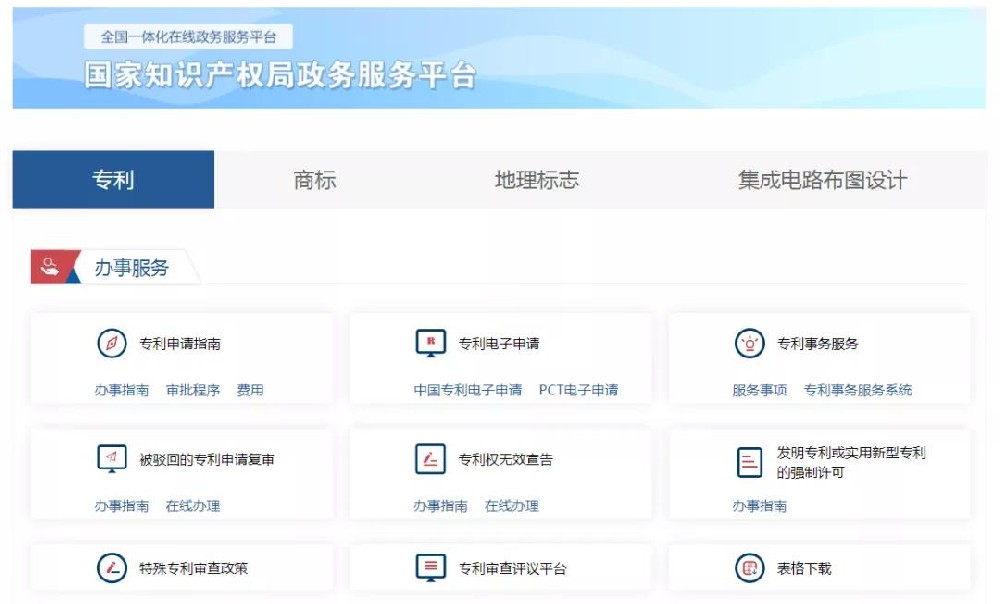The width and height of the screenshot is (1000, 604).
Task: Click the icon beside 专利权无效宣告
Action: pos(430,459)
